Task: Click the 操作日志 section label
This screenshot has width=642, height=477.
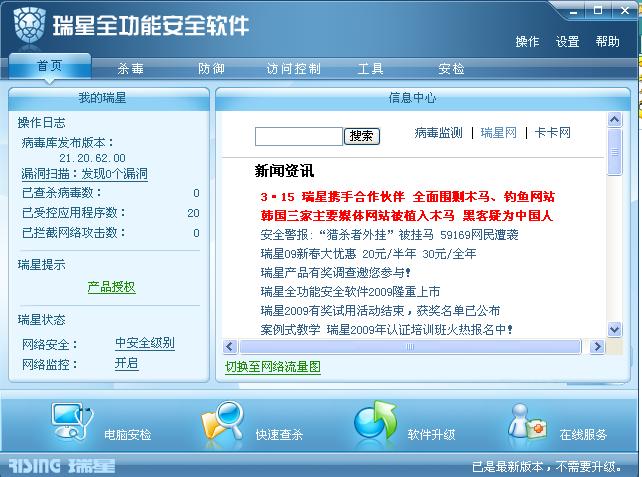Action: pos(41,122)
